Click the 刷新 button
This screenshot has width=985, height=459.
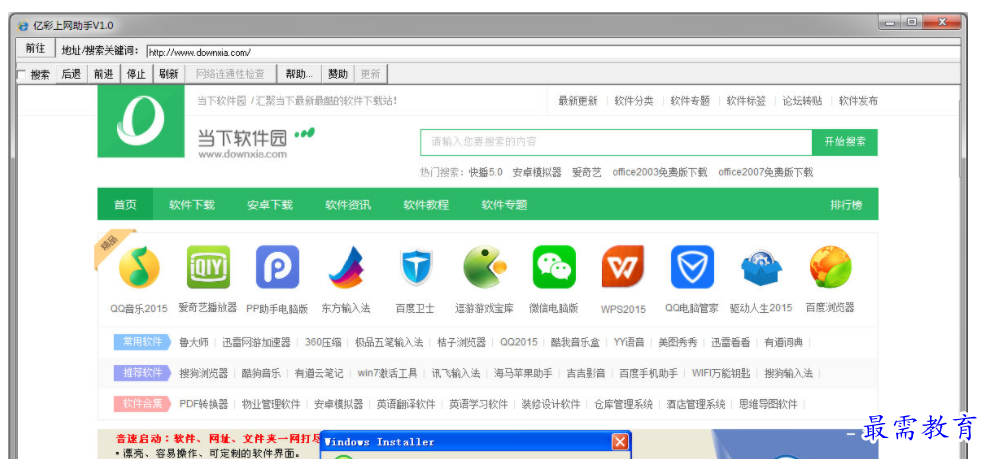[168, 74]
